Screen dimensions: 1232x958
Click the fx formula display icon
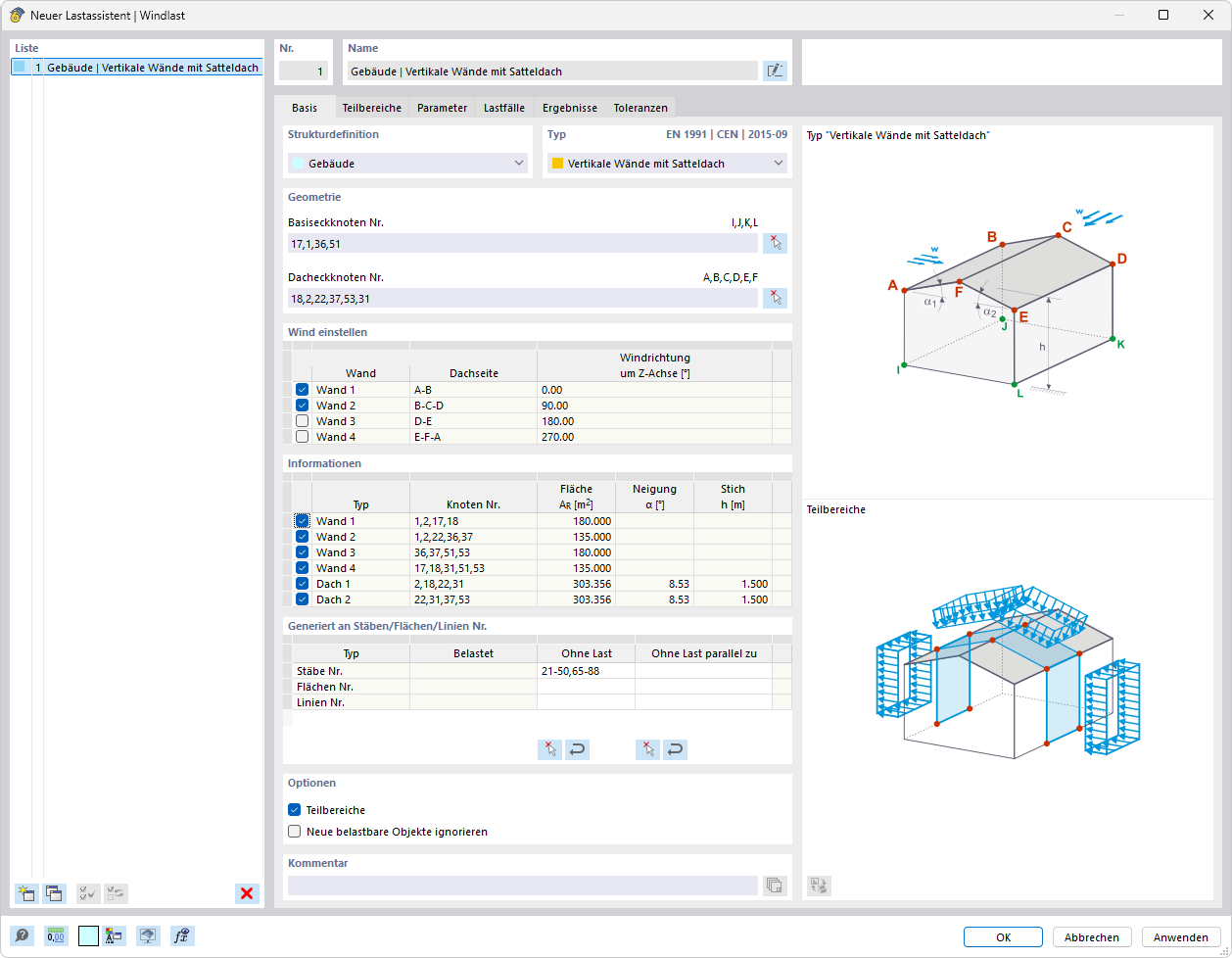tap(181, 936)
